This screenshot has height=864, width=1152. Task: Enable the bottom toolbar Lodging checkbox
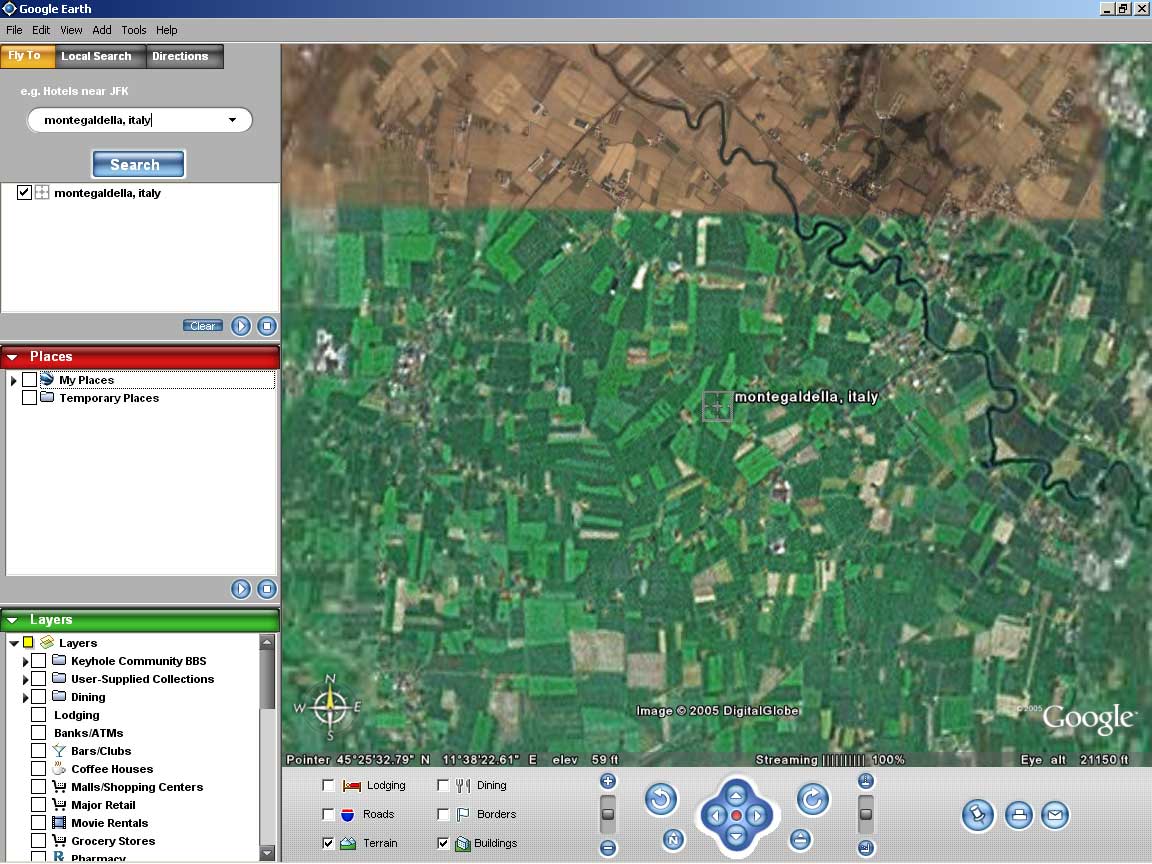tap(328, 785)
